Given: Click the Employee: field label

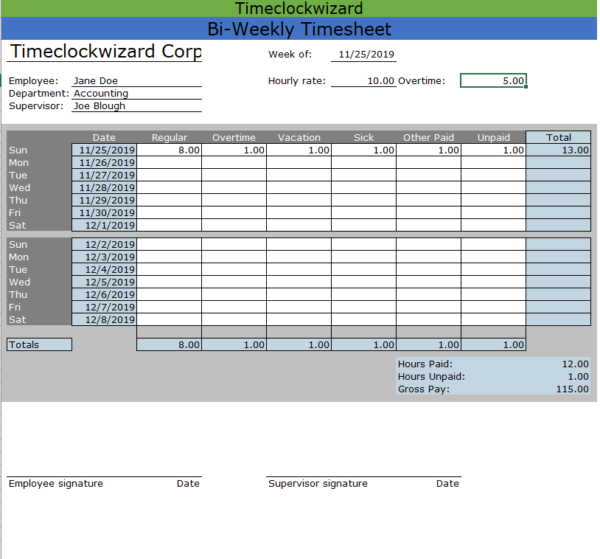Looking at the screenshot, I should (34, 81).
